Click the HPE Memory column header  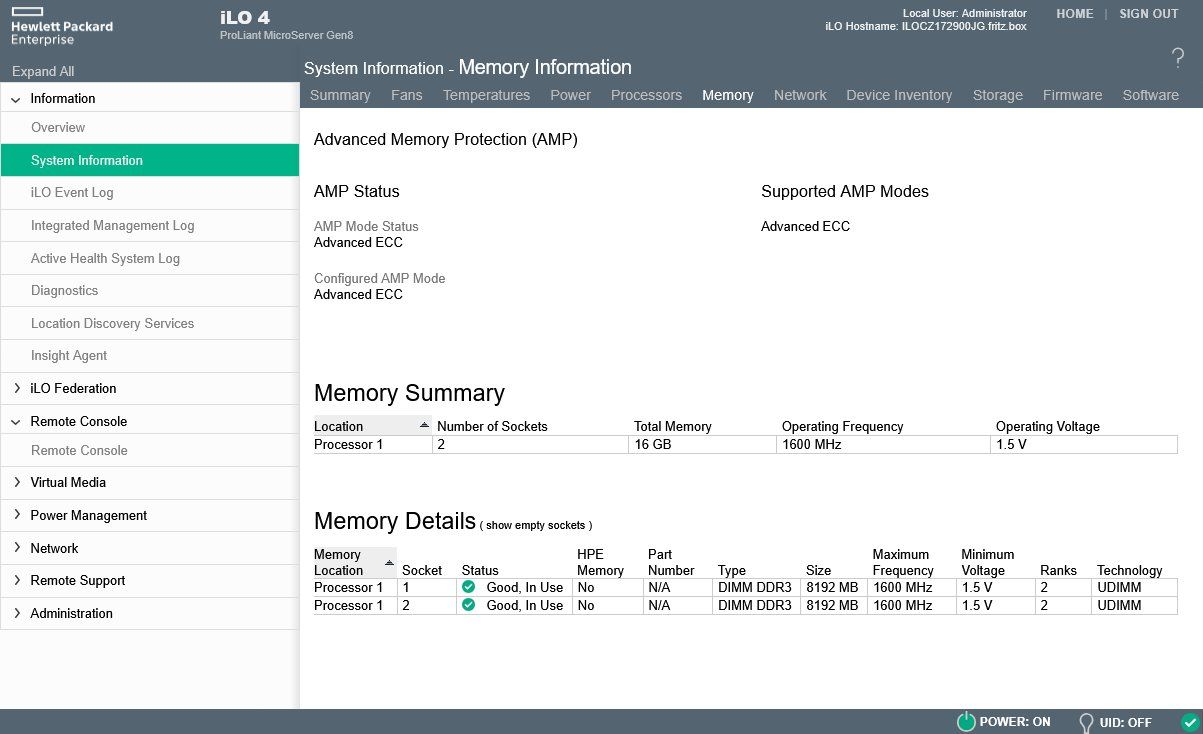click(x=601, y=562)
